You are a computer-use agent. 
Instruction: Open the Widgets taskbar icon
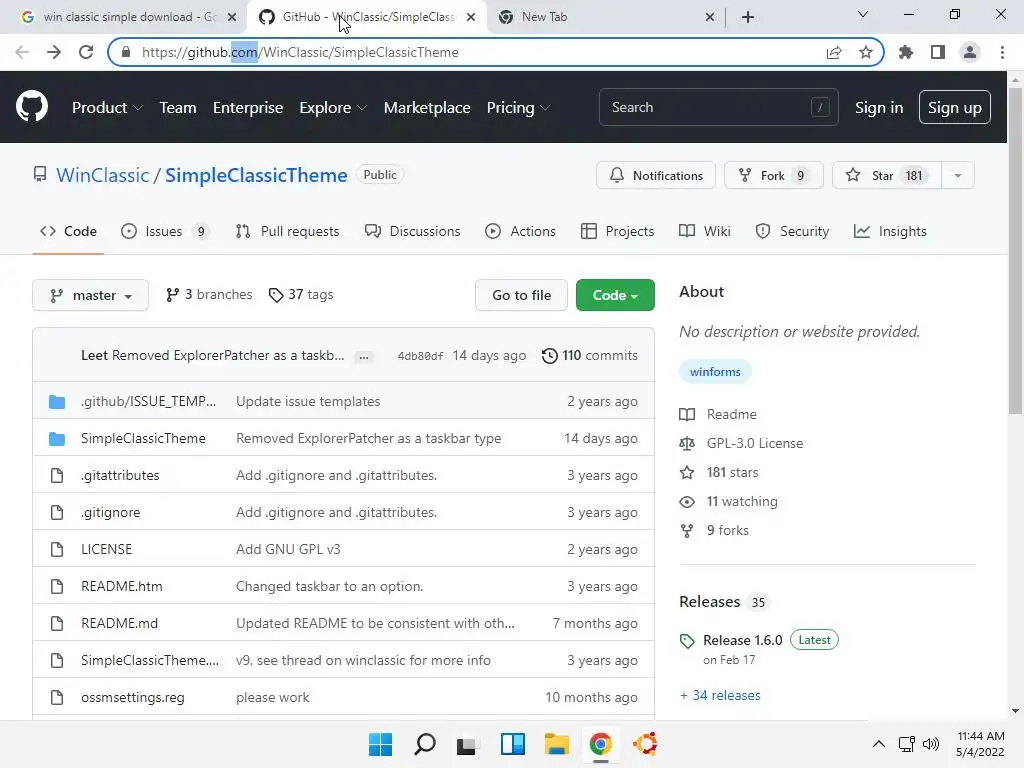(x=513, y=744)
